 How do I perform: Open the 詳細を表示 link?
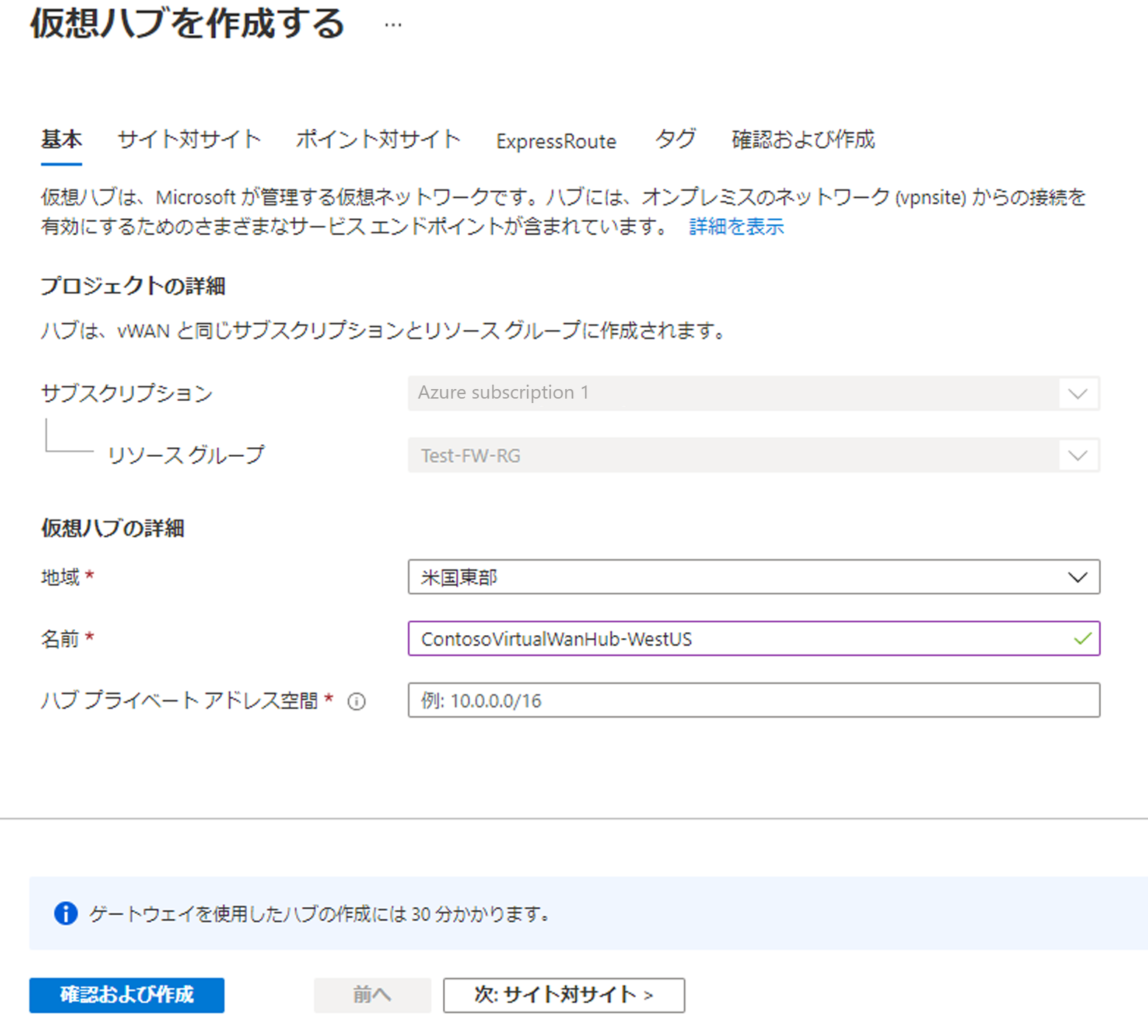(x=736, y=226)
